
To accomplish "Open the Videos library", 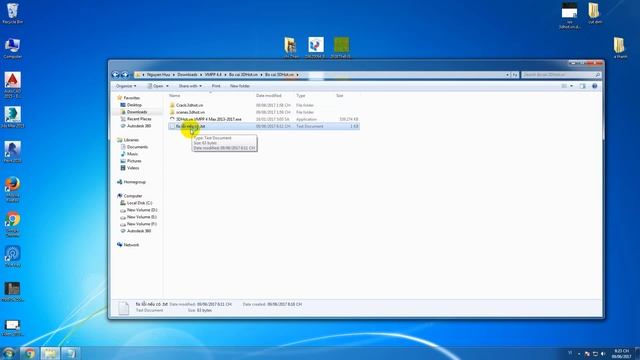I will pos(133,168).
